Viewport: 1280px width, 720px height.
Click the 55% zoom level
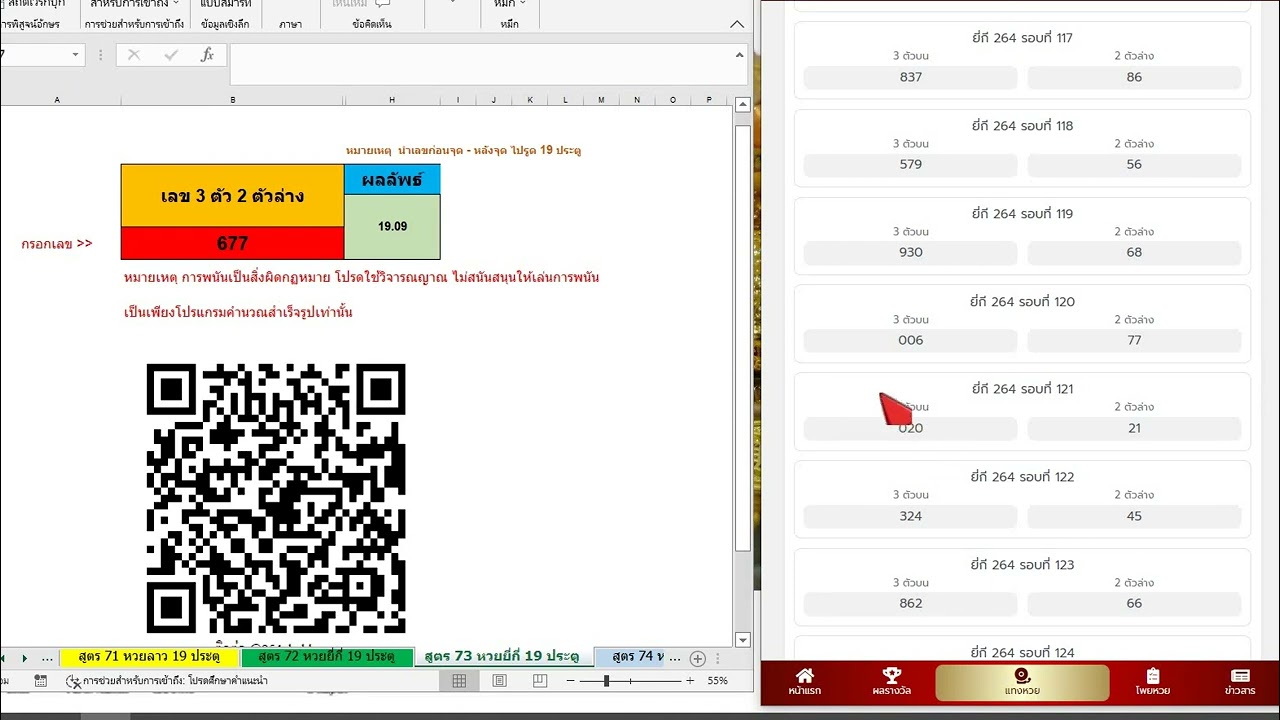coord(717,681)
